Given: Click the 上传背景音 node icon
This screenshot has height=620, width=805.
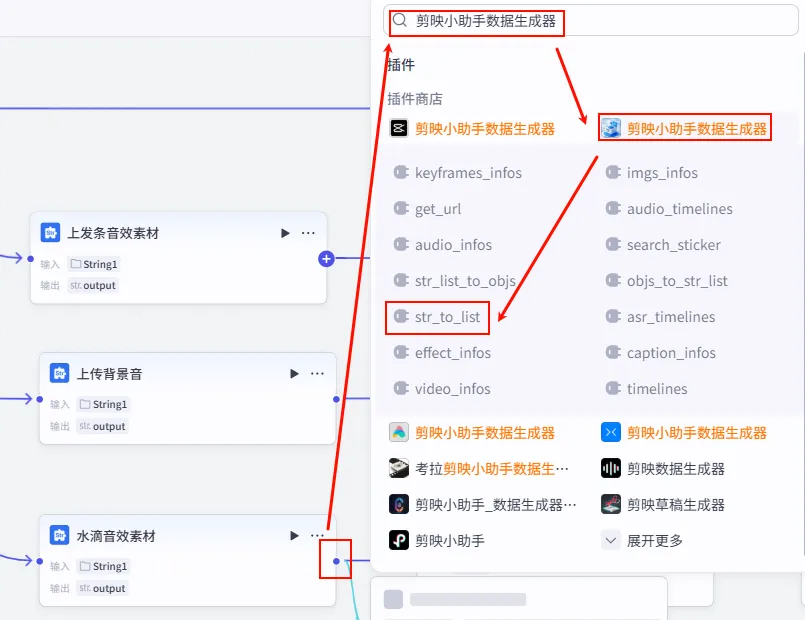Looking at the screenshot, I should tap(60, 373).
